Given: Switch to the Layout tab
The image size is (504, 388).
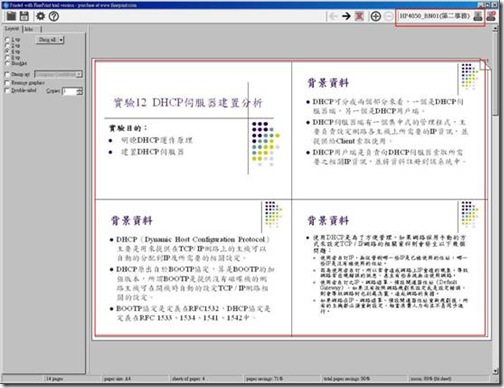Looking at the screenshot, I should pos(12,29).
